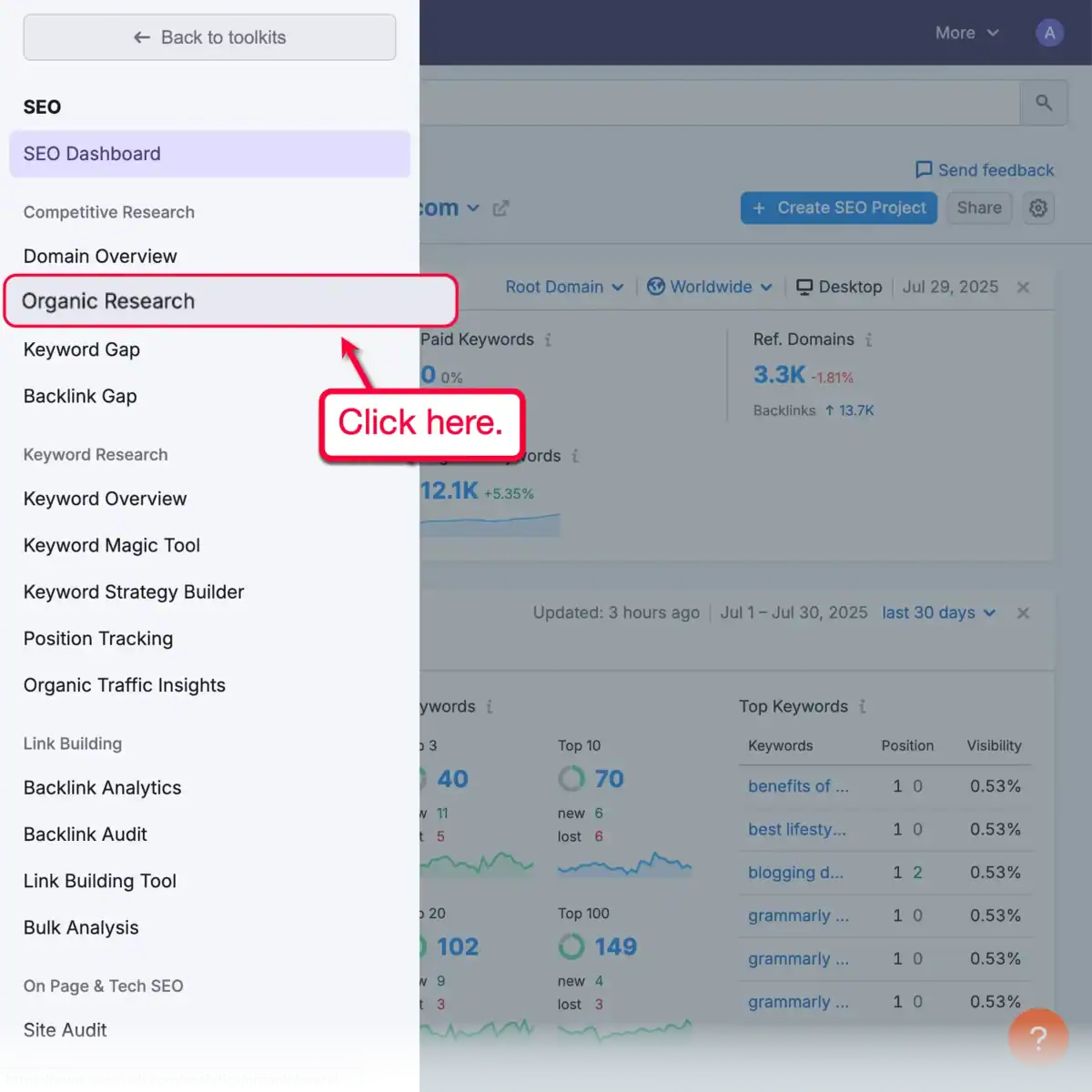The height and width of the screenshot is (1092, 1092).
Task: Click the organic keywords trend sparkline
Action: point(490,524)
